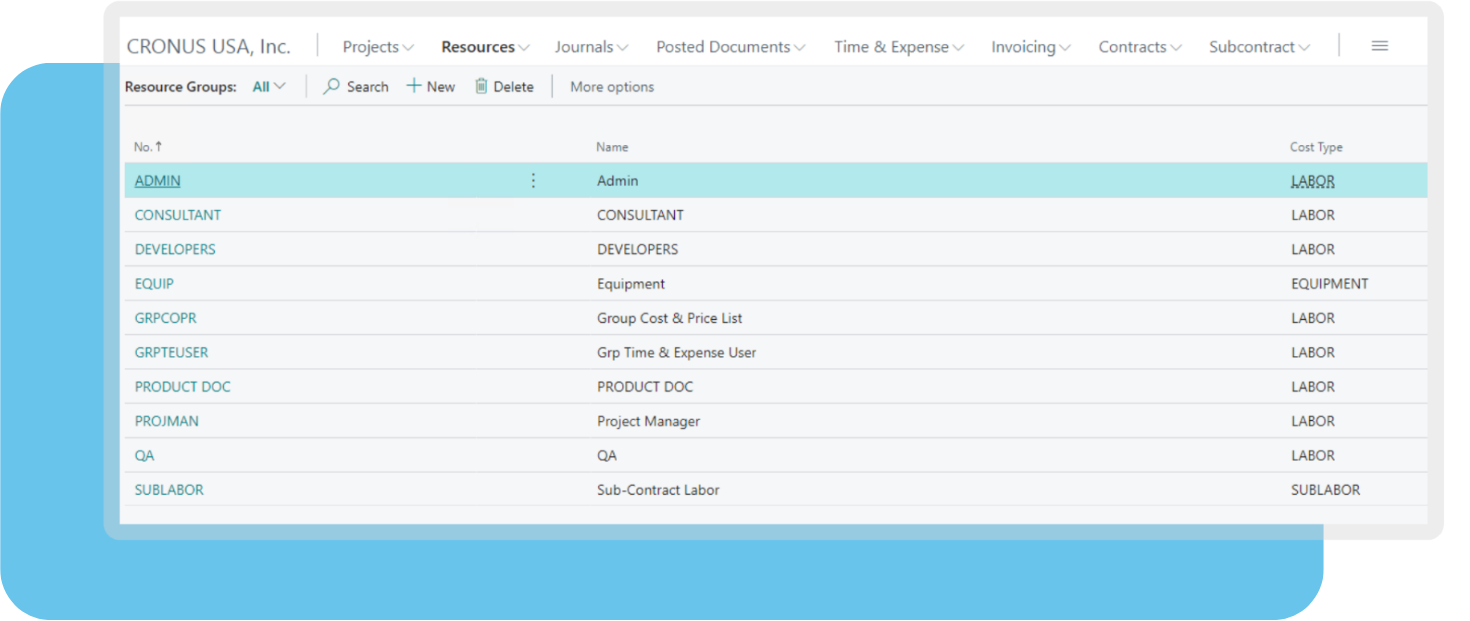Click the More options button
The height and width of the screenshot is (621, 1470).
coord(611,87)
